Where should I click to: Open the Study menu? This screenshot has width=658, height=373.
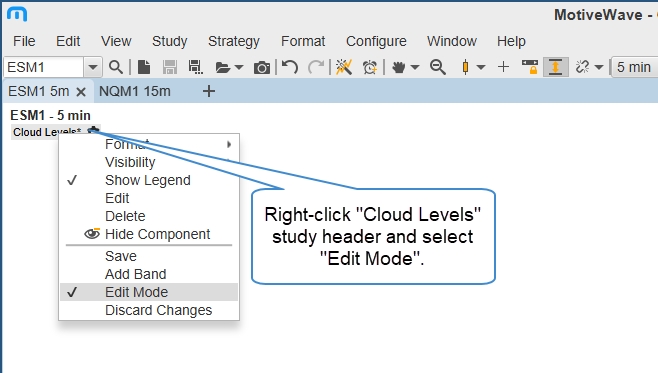point(170,41)
